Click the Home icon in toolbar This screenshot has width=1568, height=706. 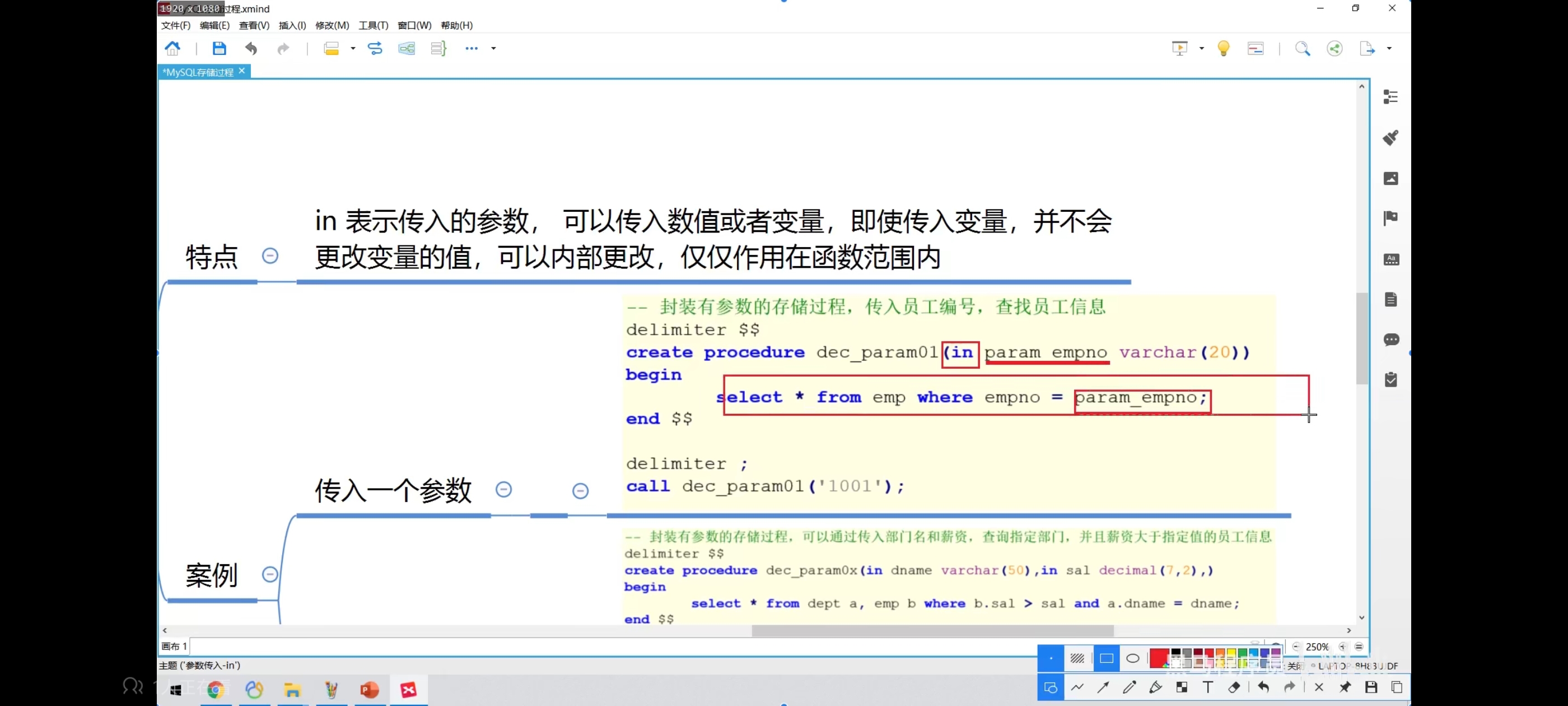click(173, 48)
